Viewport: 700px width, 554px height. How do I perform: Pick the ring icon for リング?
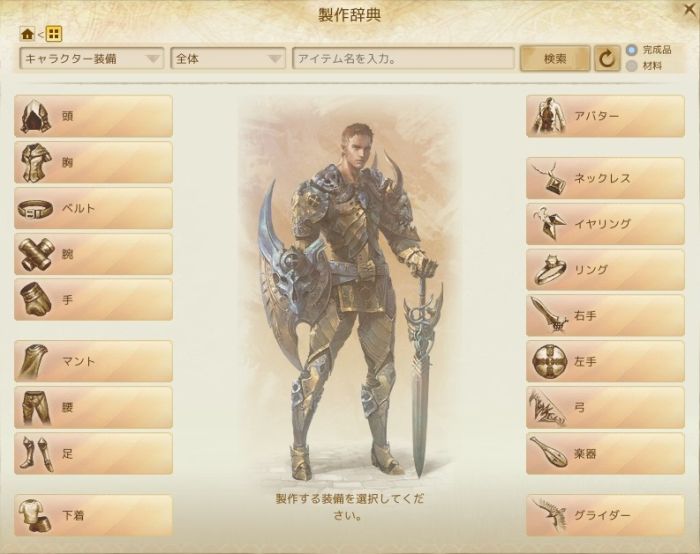coord(548,270)
